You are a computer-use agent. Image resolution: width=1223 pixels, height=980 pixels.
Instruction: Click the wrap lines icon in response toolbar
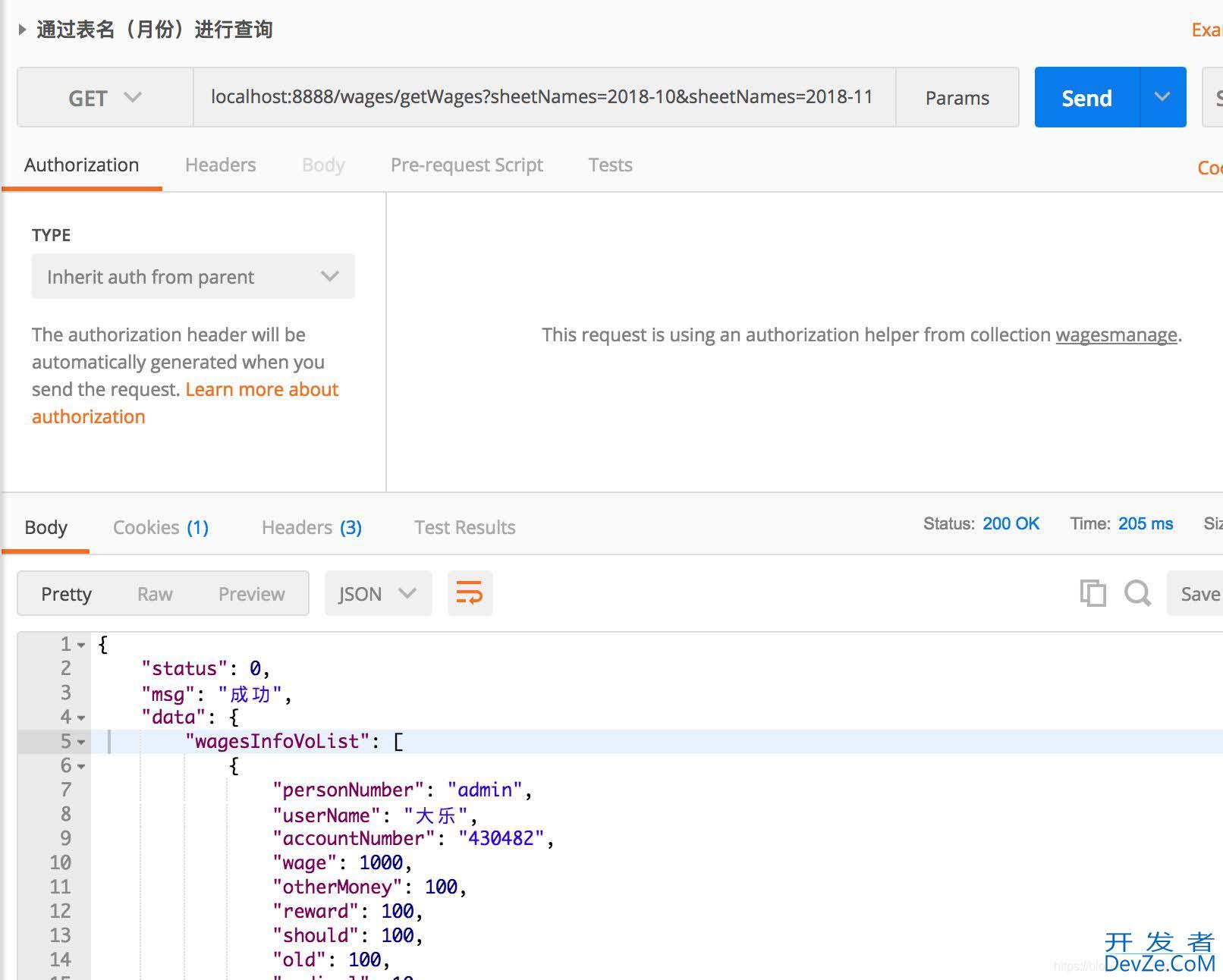click(470, 593)
